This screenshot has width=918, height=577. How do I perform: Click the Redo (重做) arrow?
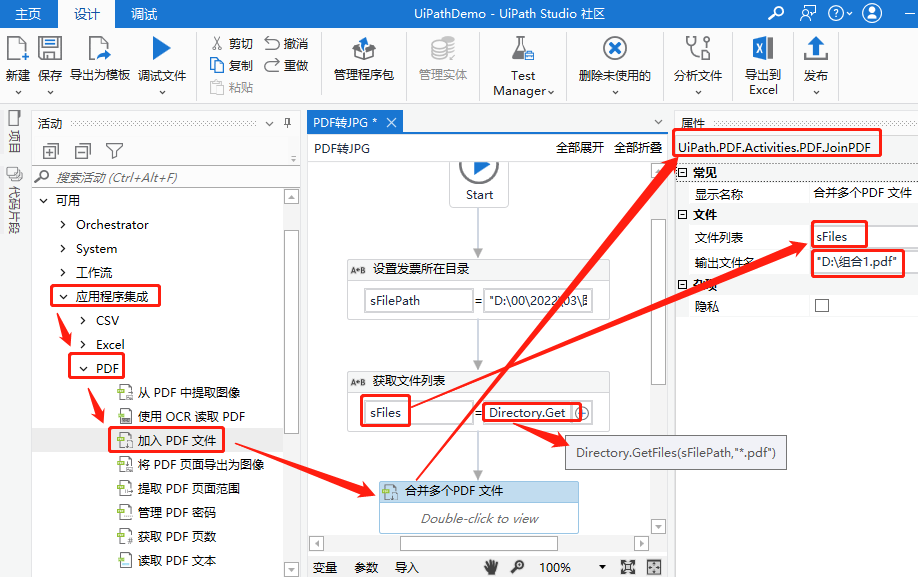pos(272,65)
